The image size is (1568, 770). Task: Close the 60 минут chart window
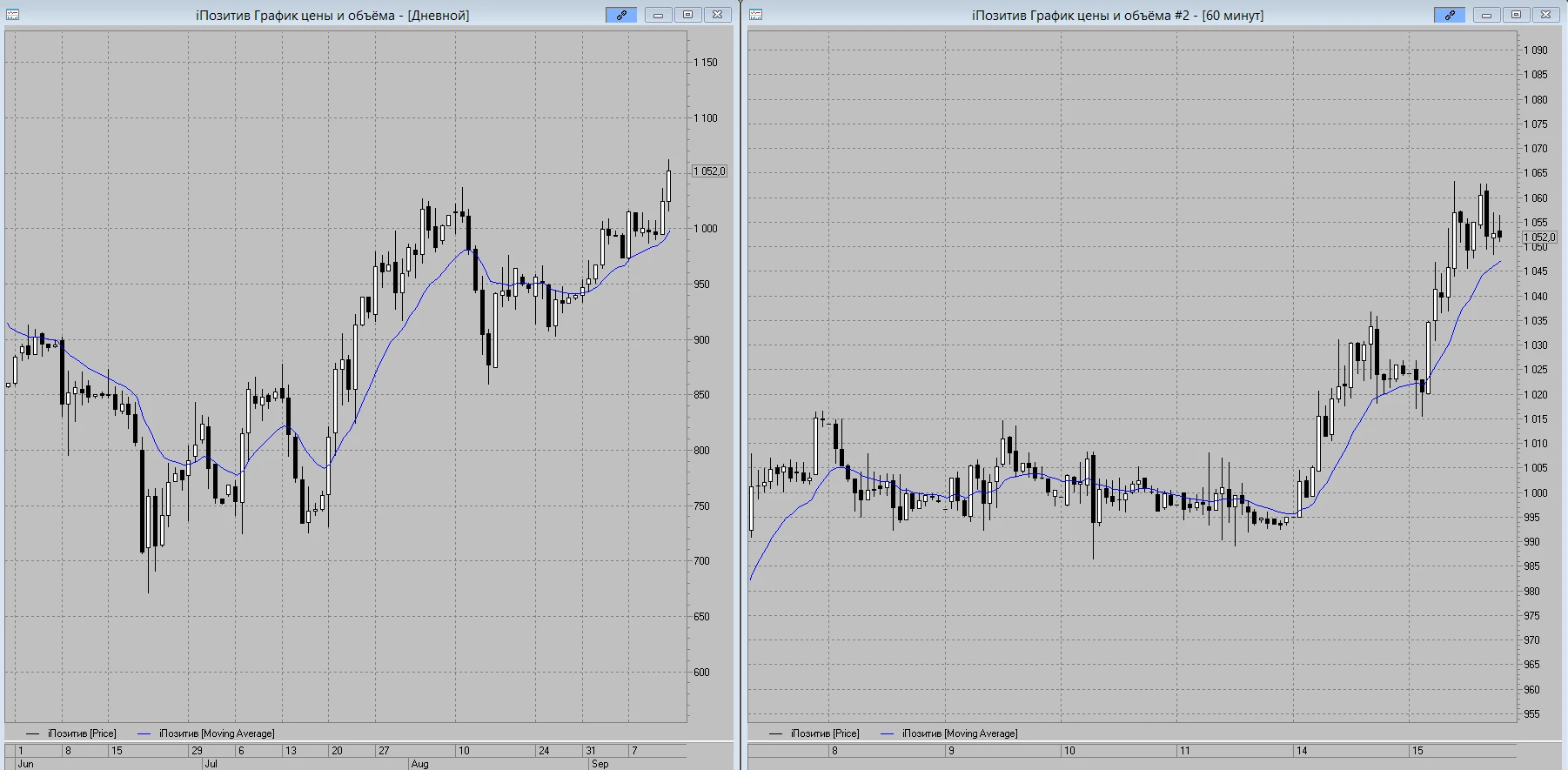(1545, 15)
